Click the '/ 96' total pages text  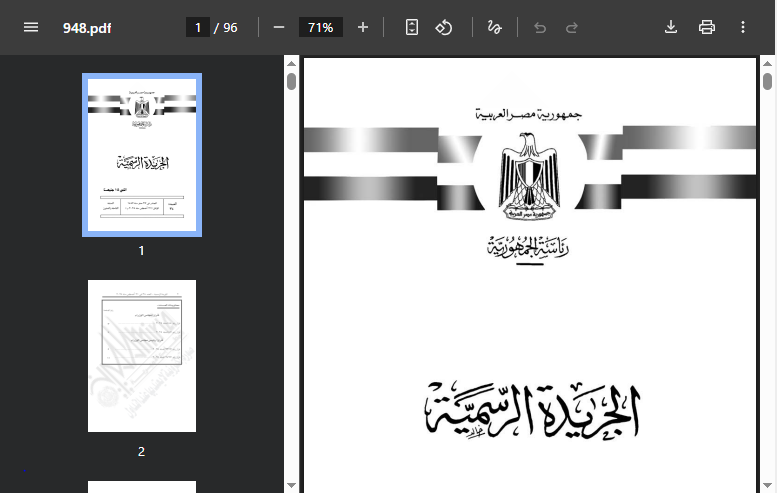[x=226, y=28]
